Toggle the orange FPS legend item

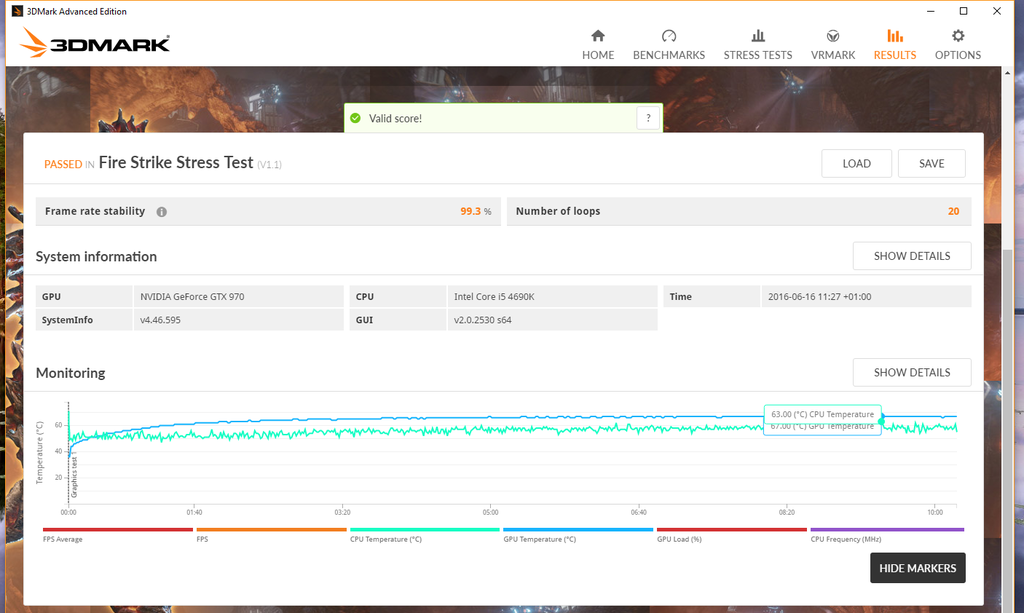click(x=271, y=535)
